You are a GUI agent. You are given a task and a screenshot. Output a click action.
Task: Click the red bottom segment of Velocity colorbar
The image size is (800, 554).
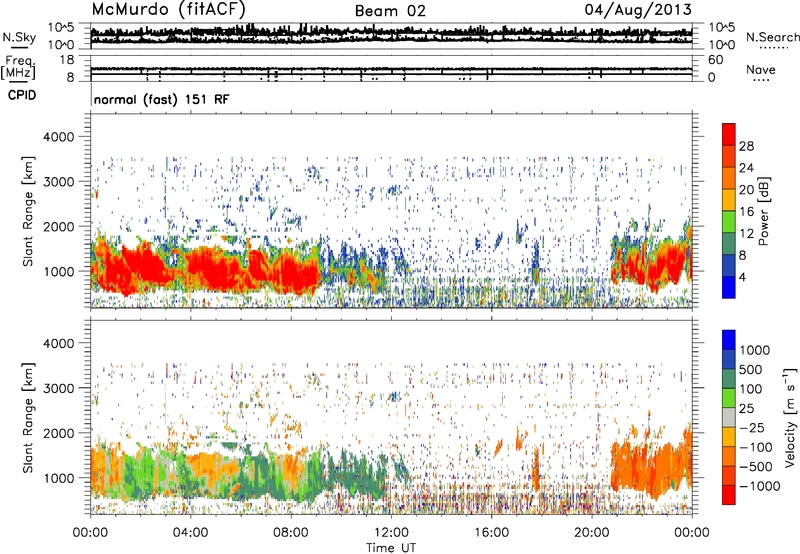(x=729, y=495)
